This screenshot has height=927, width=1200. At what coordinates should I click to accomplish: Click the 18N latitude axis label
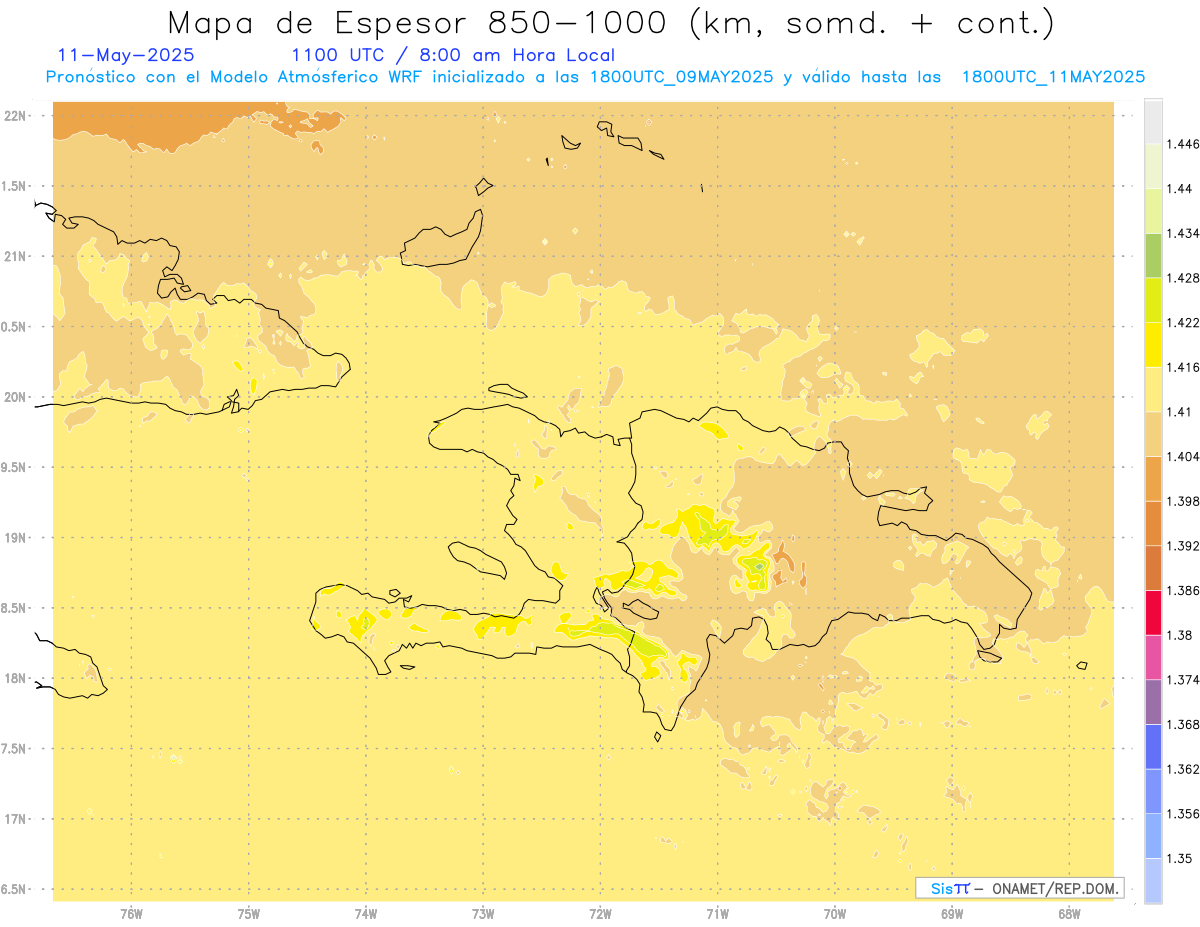click(x=16, y=678)
